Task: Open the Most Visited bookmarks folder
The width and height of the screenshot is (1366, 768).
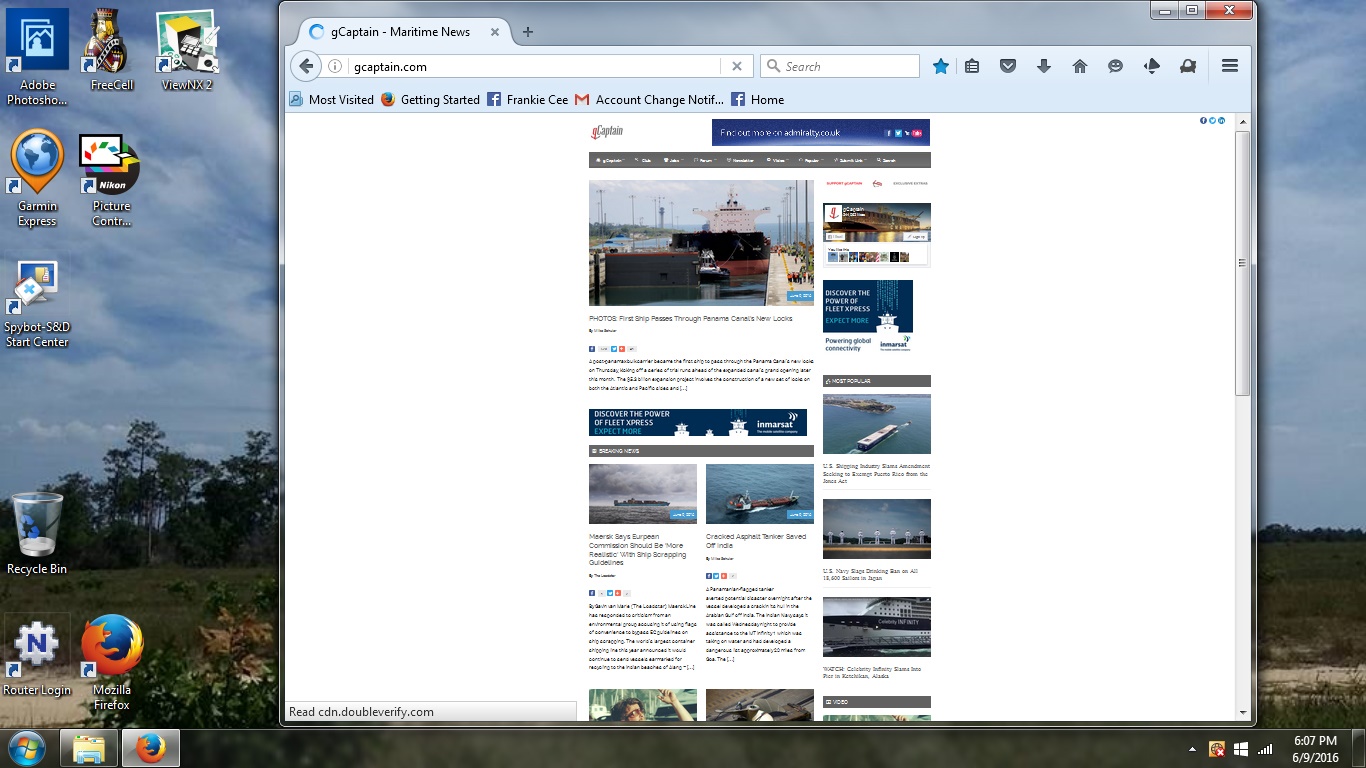Action: 332,100
